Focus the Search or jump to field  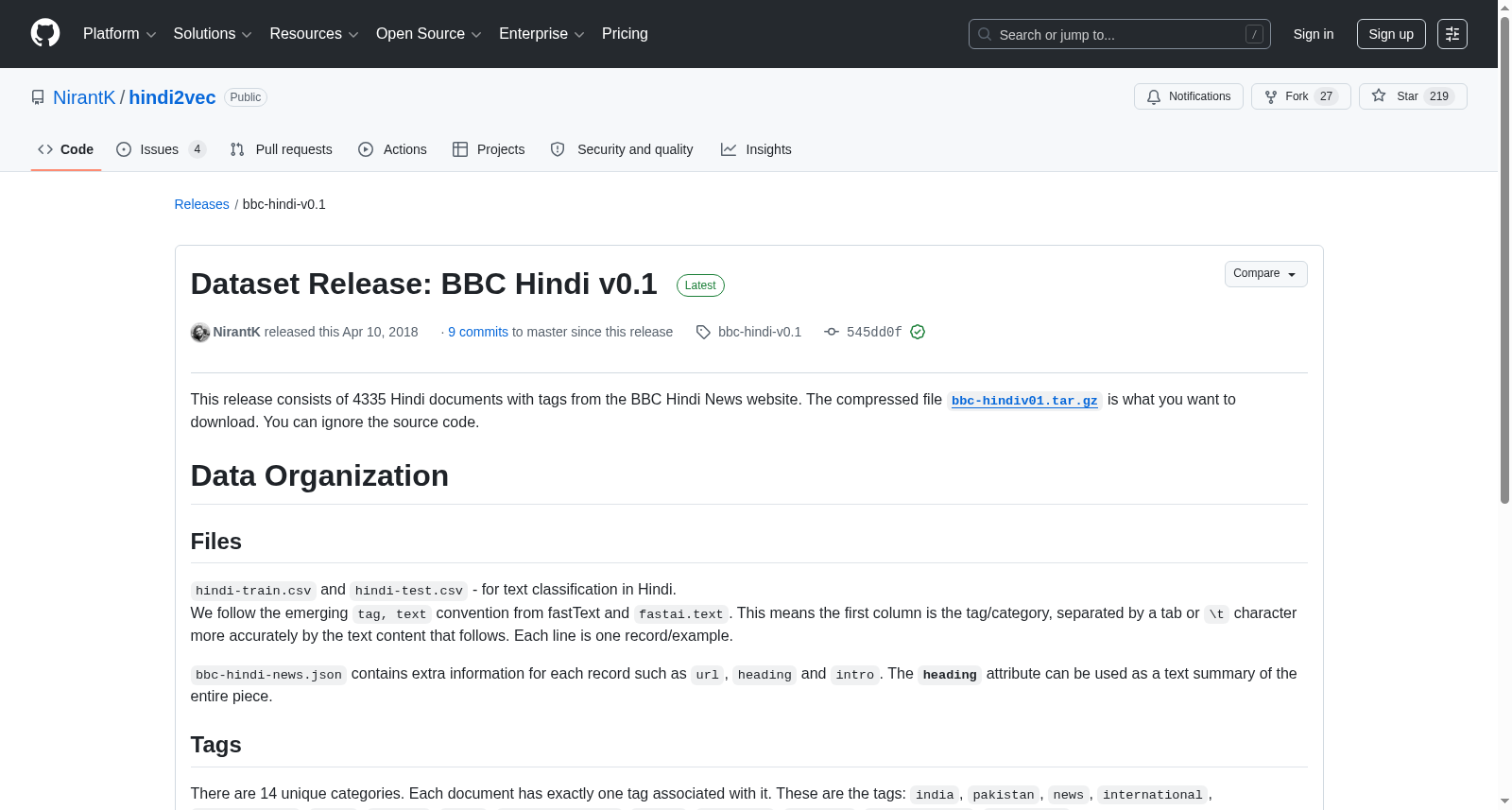(x=1120, y=34)
